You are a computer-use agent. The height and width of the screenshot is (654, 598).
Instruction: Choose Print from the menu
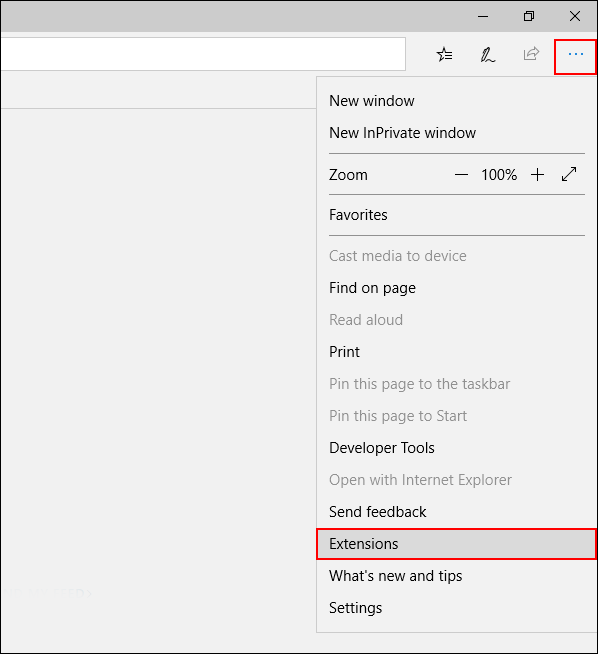[457, 352]
